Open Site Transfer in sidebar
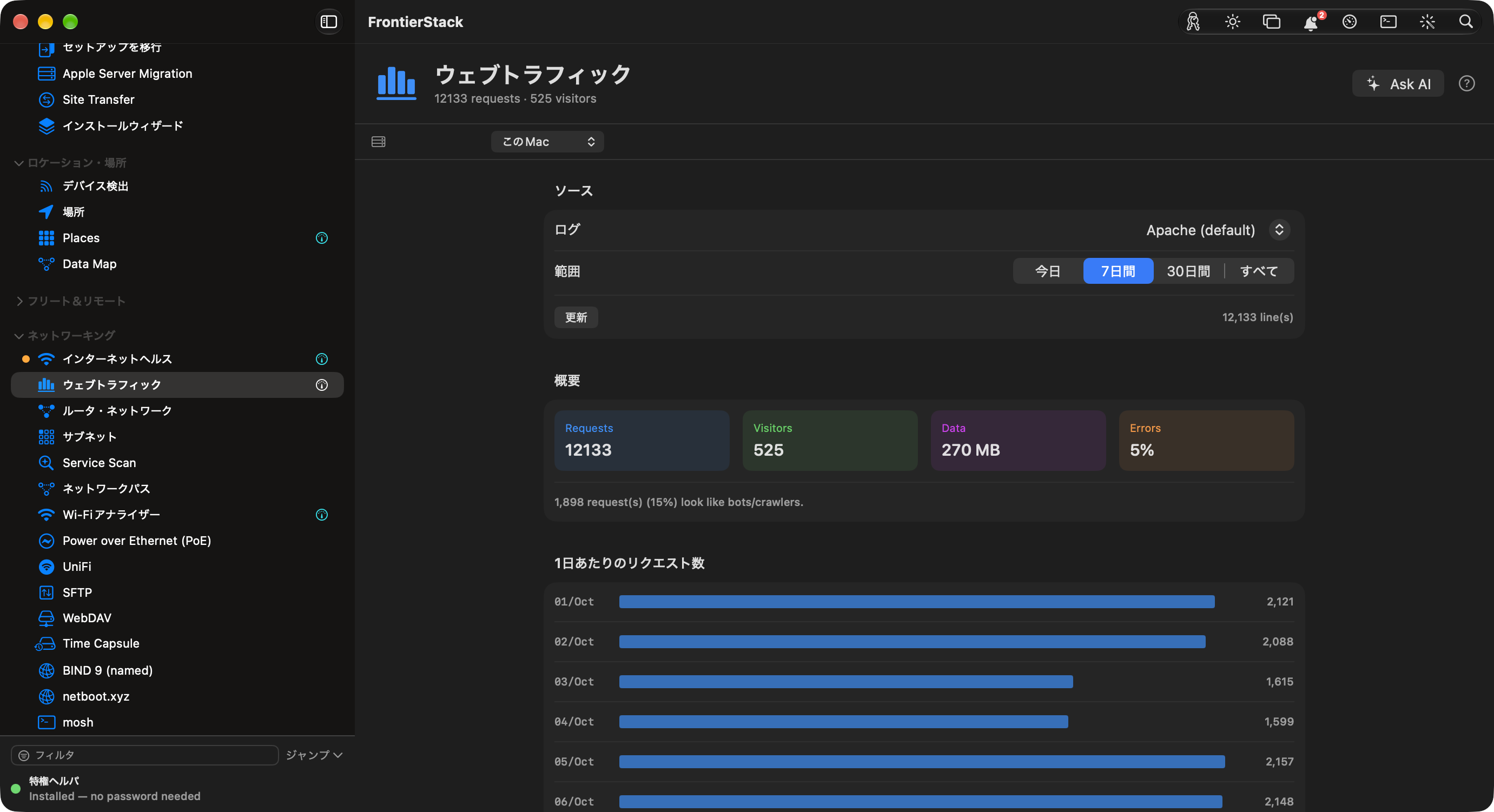The height and width of the screenshot is (812, 1494). click(177, 99)
